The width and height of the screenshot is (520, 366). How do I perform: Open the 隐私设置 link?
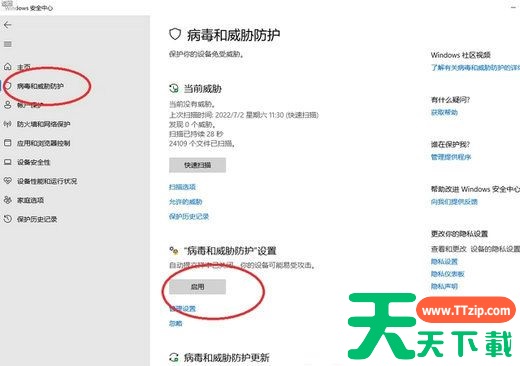click(444, 262)
